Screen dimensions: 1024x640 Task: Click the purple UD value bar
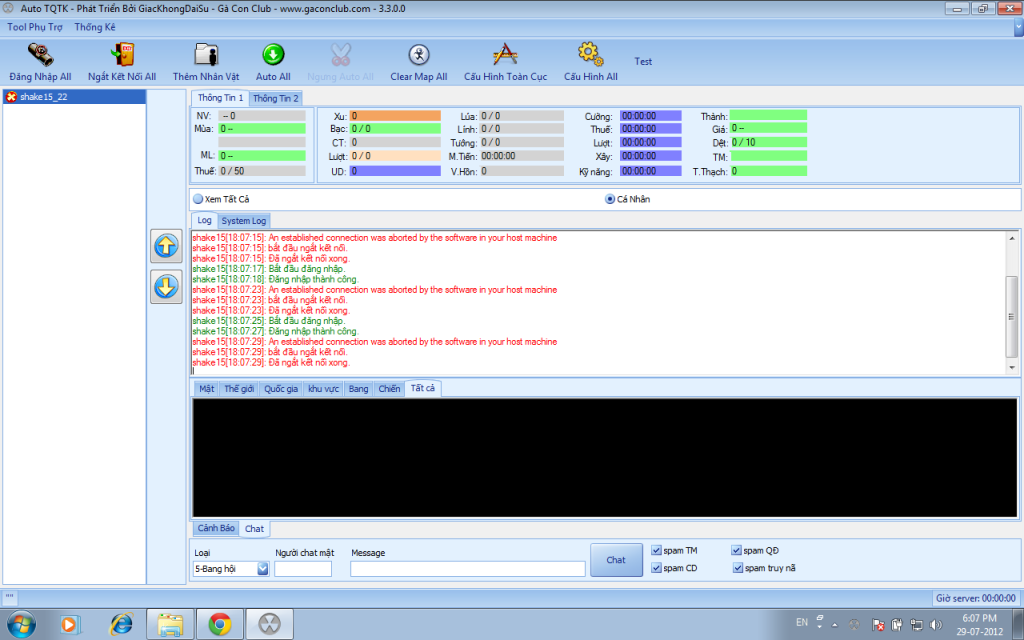tap(395, 171)
